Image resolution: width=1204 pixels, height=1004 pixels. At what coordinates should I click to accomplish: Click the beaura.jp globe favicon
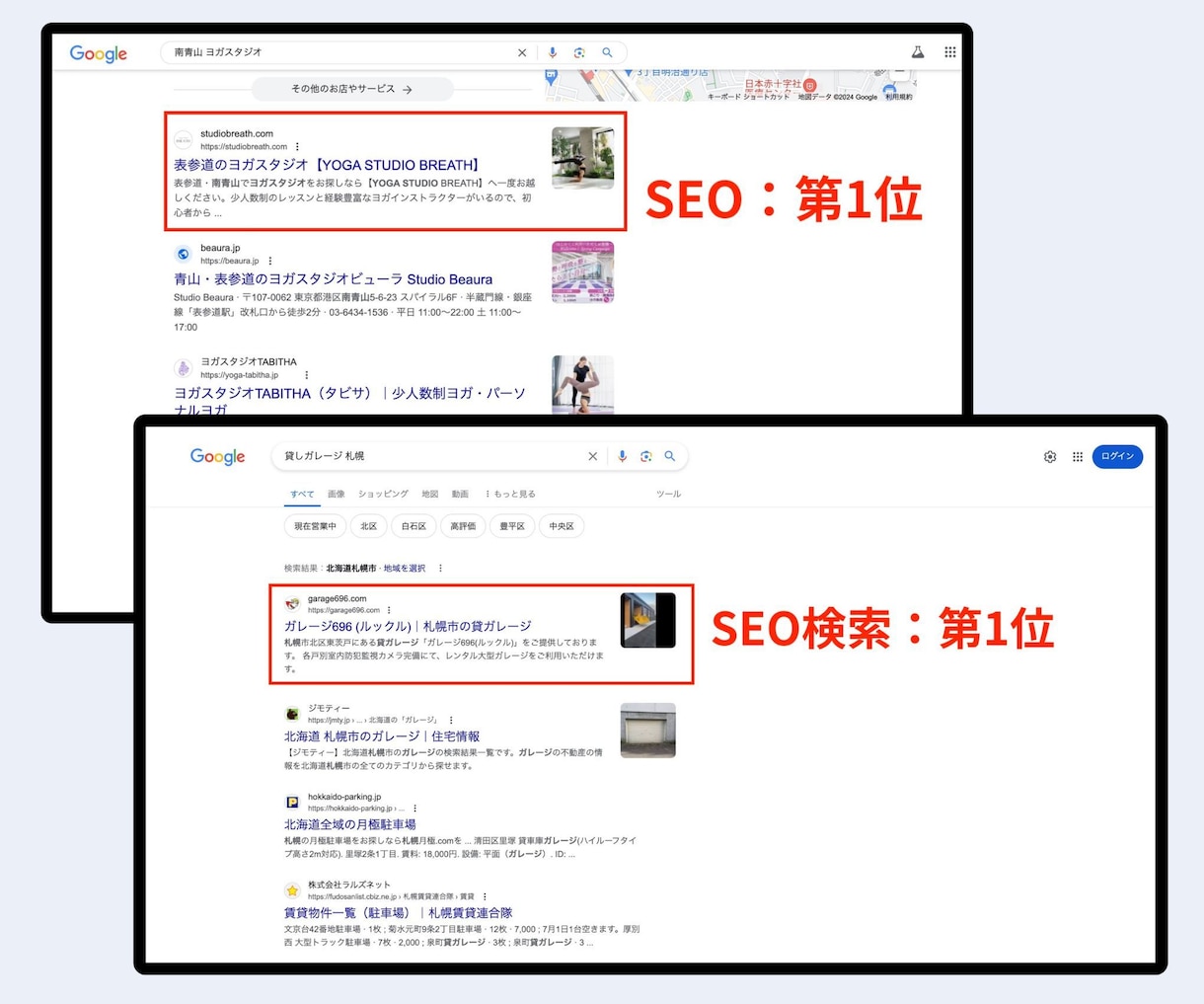click(184, 254)
